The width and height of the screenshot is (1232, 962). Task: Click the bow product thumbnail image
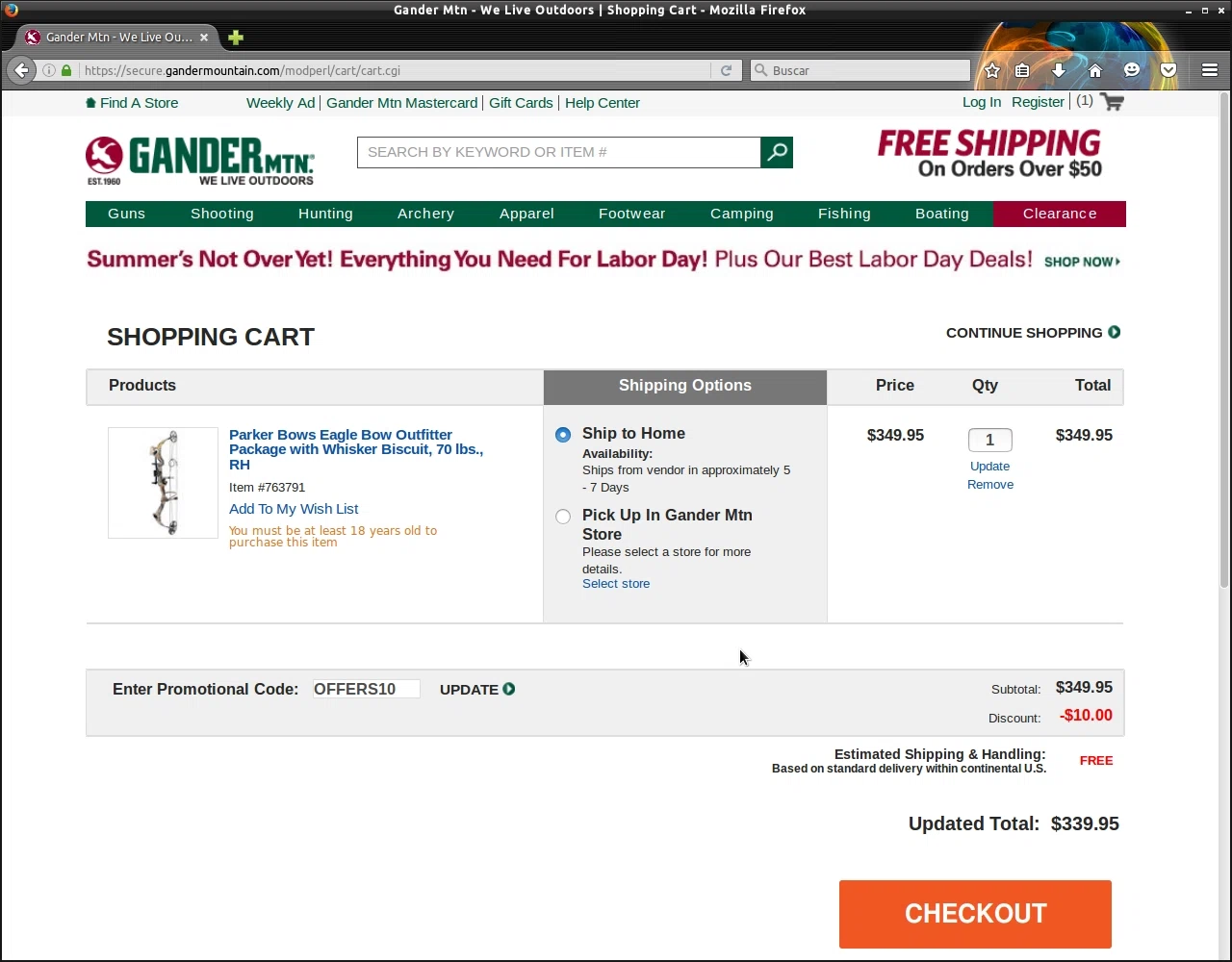163,483
